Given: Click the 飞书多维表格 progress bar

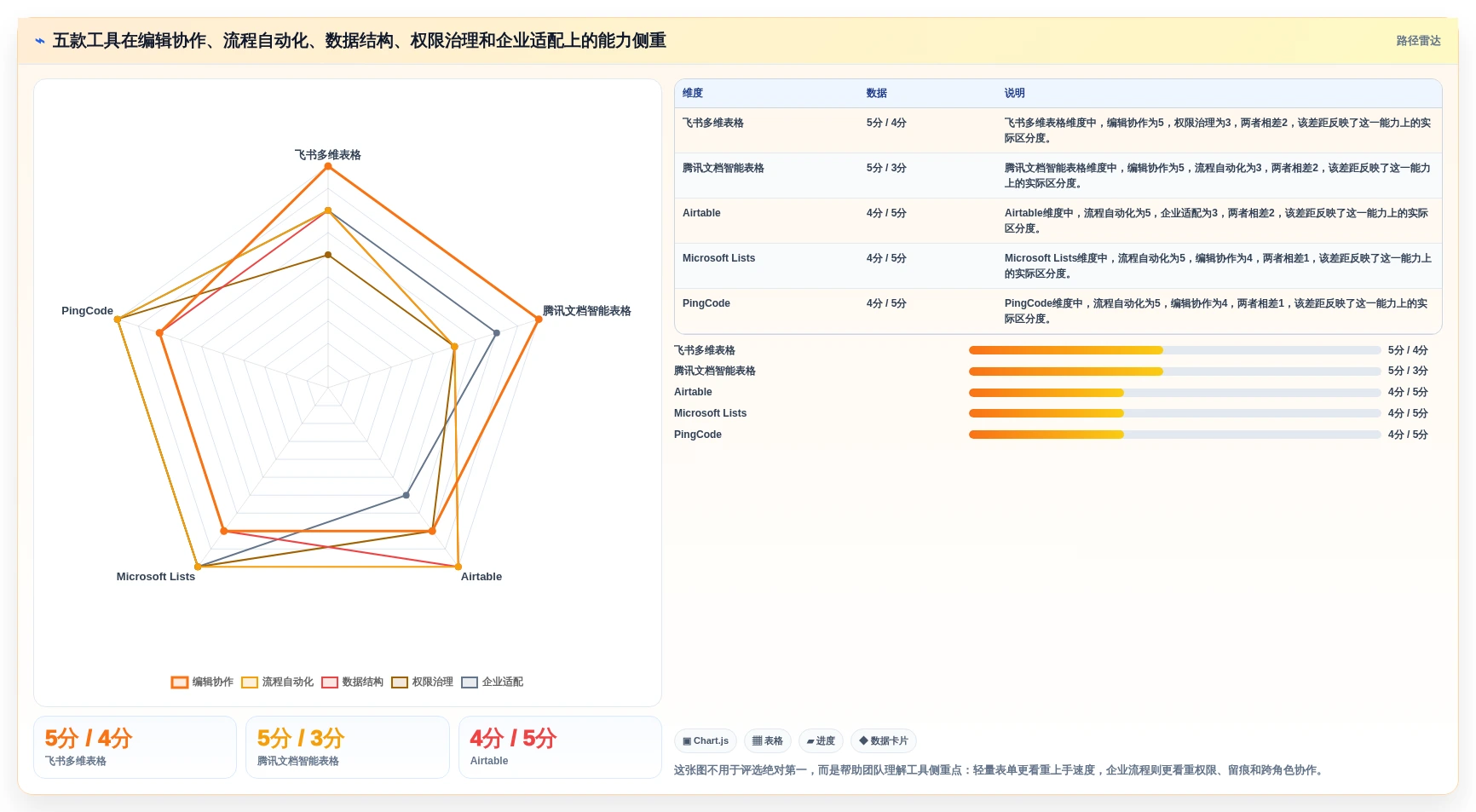Looking at the screenshot, I should click(x=1174, y=350).
